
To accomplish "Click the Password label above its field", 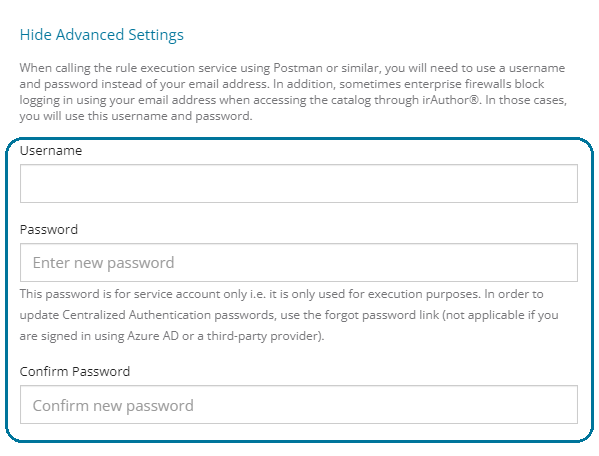I will coord(49,230).
